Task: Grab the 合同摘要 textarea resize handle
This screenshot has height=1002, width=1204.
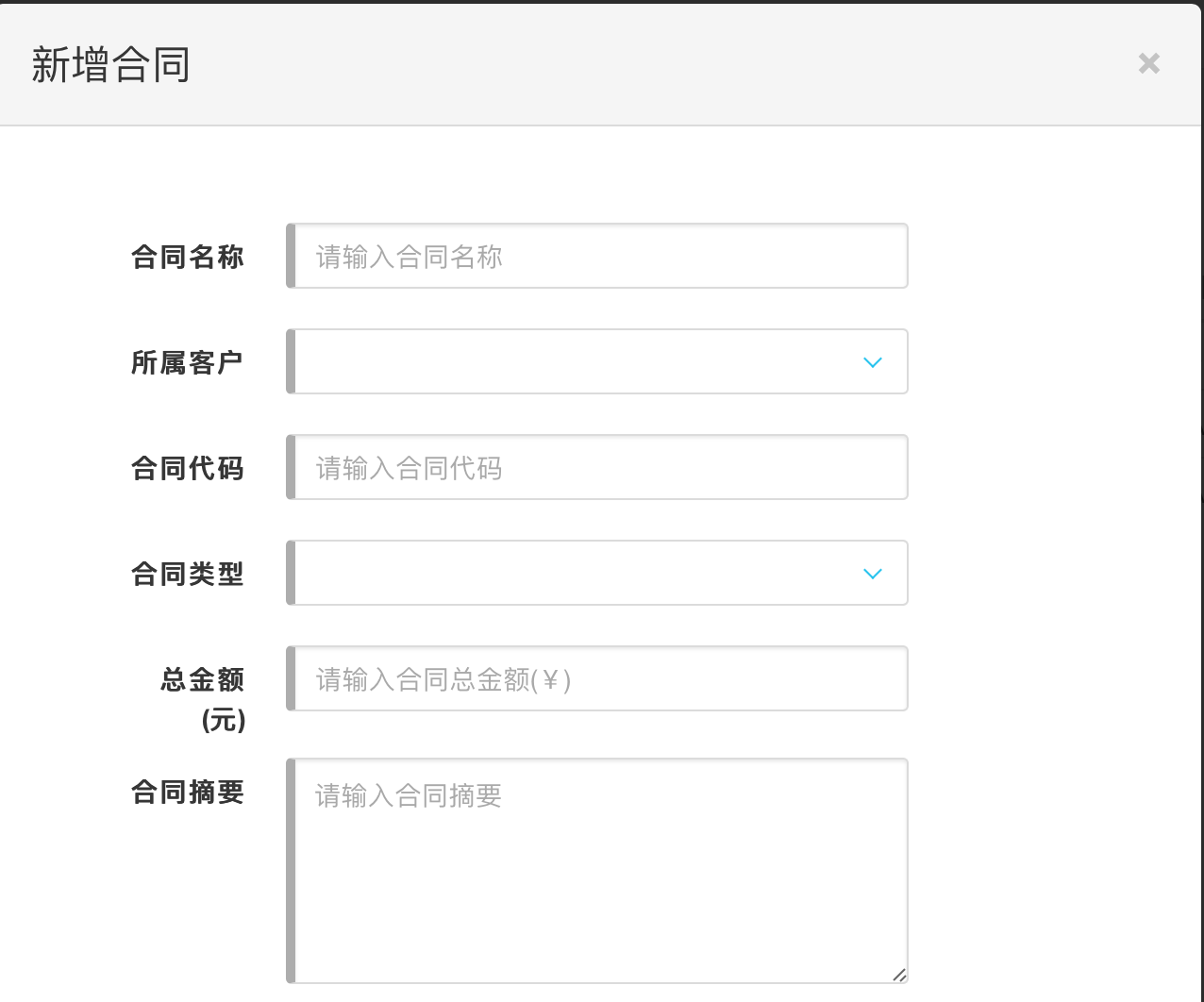Action: [899, 975]
